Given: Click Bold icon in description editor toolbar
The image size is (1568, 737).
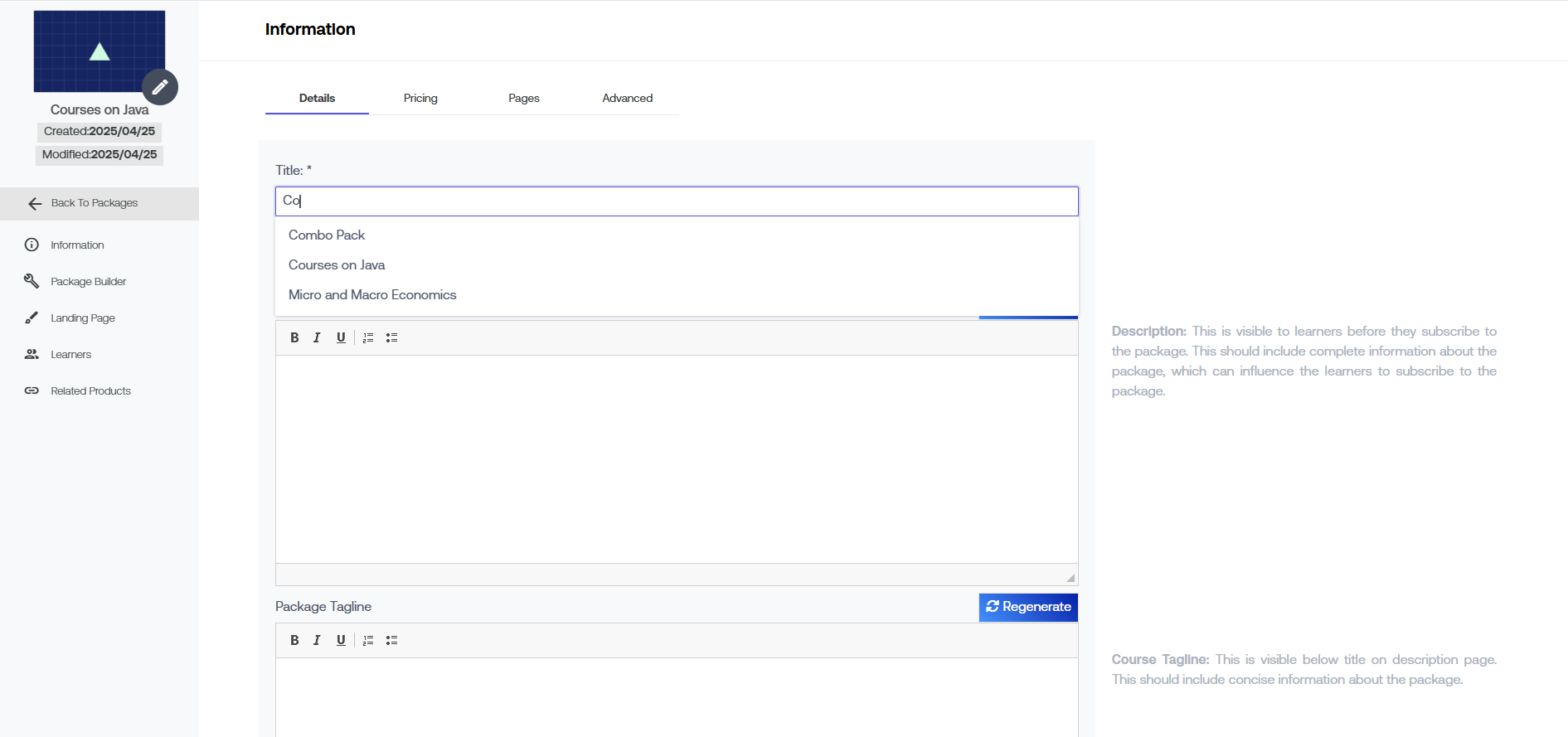Looking at the screenshot, I should [x=294, y=337].
